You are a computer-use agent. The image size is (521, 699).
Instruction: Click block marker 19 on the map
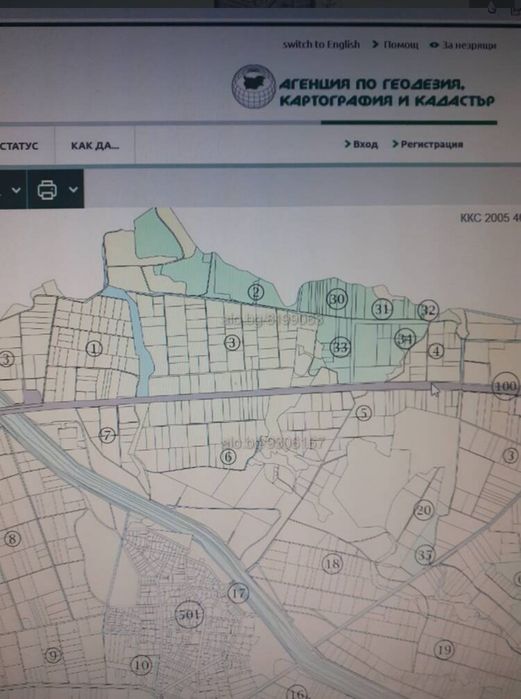click(x=444, y=650)
